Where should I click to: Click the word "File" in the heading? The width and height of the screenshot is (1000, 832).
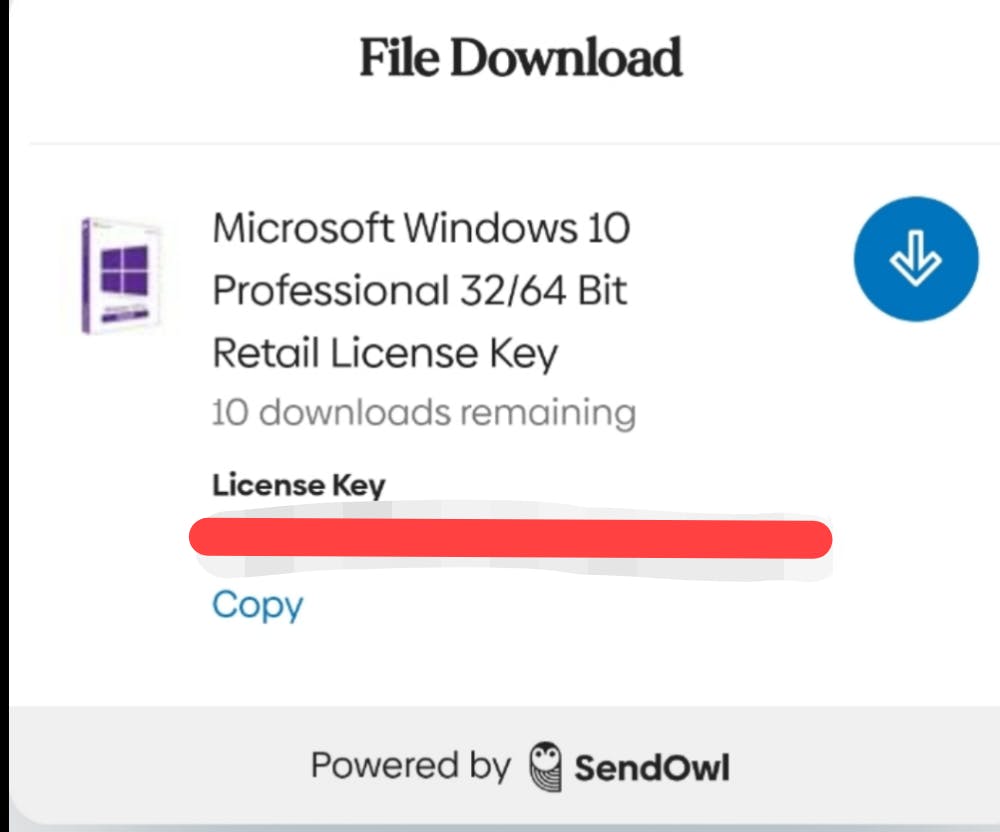[400, 58]
